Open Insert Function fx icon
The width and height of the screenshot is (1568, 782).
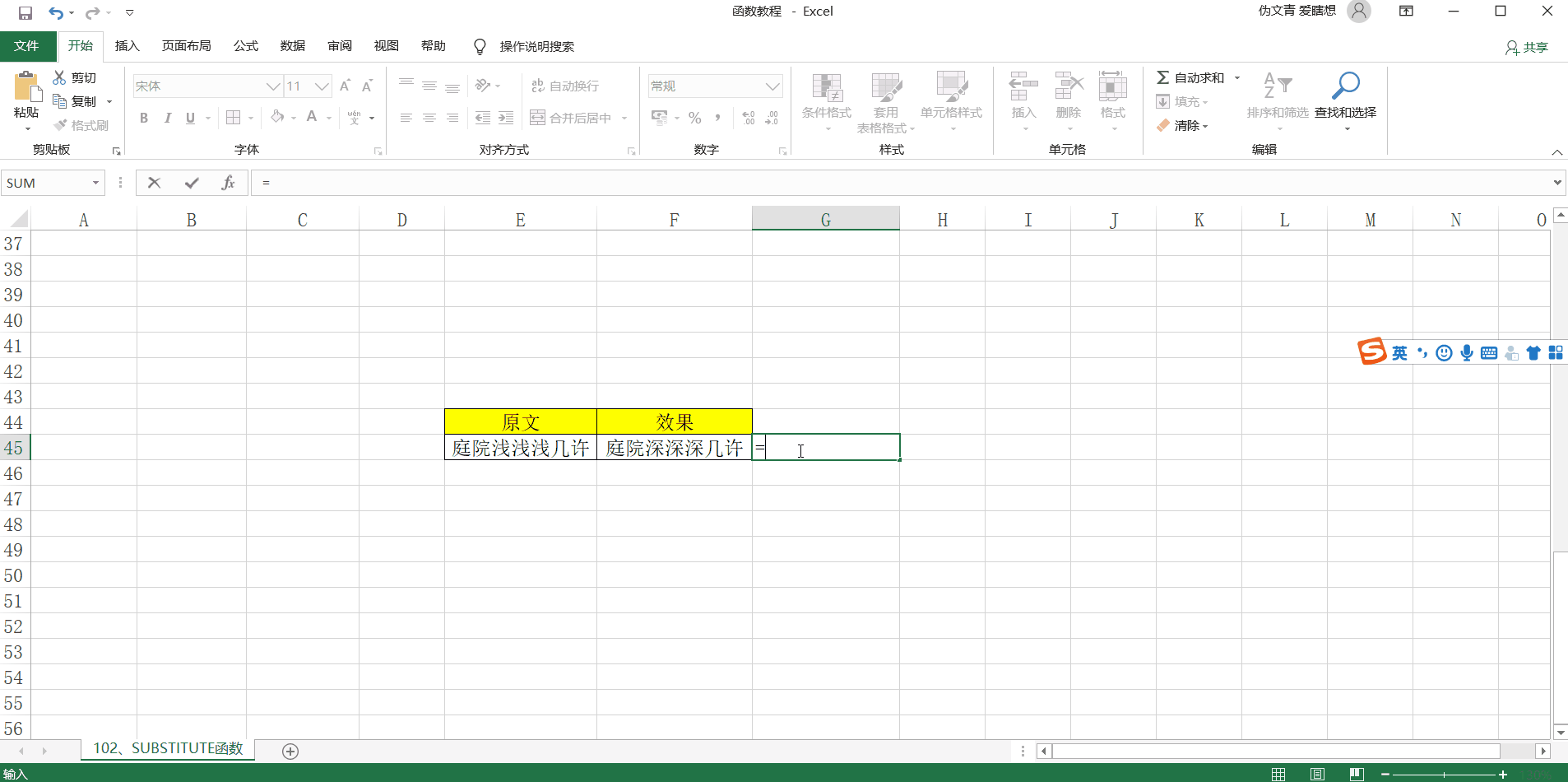(x=229, y=183)
